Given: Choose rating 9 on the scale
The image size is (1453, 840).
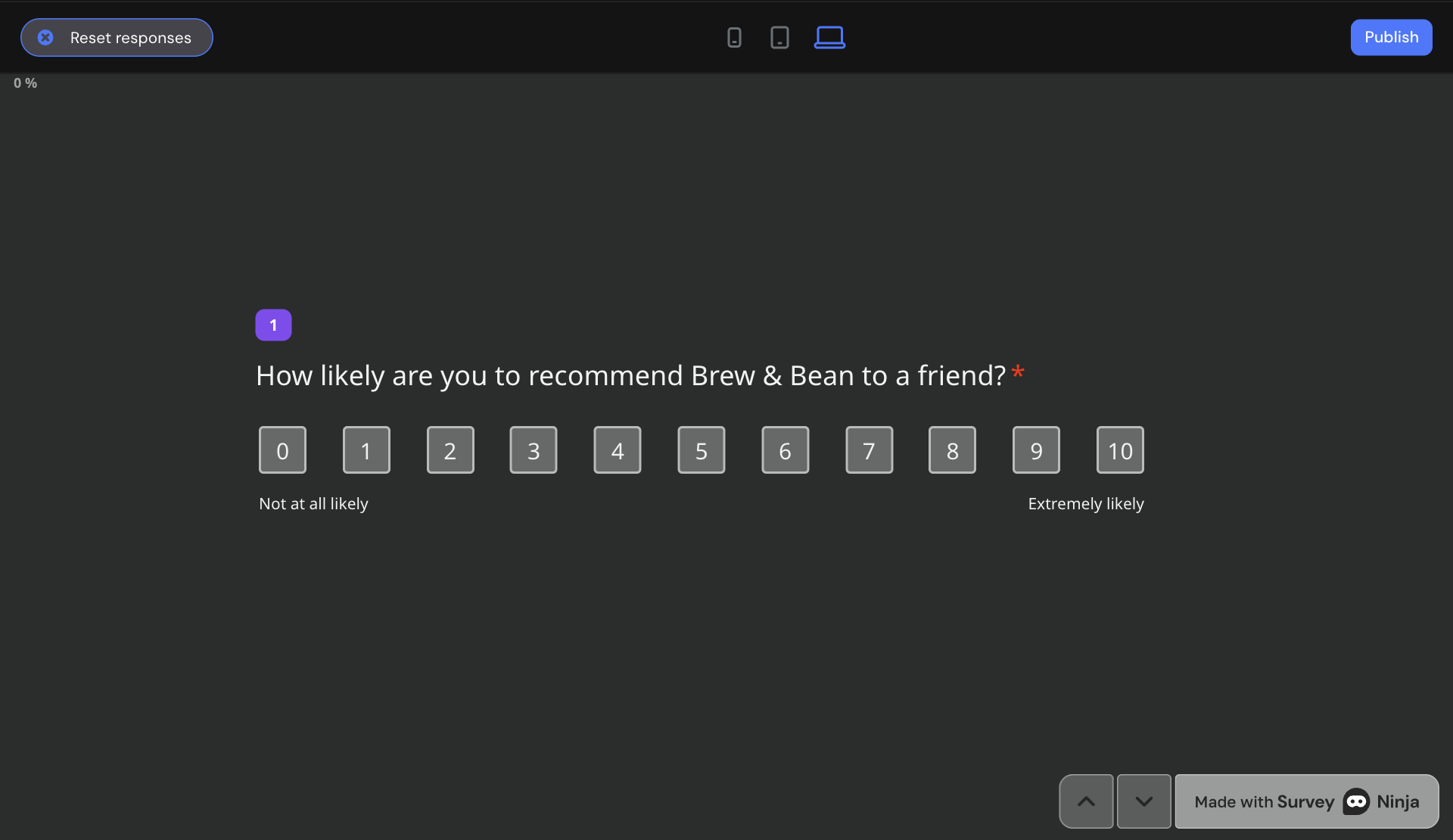Looking at the screenshot, I should coord(1037,450).
